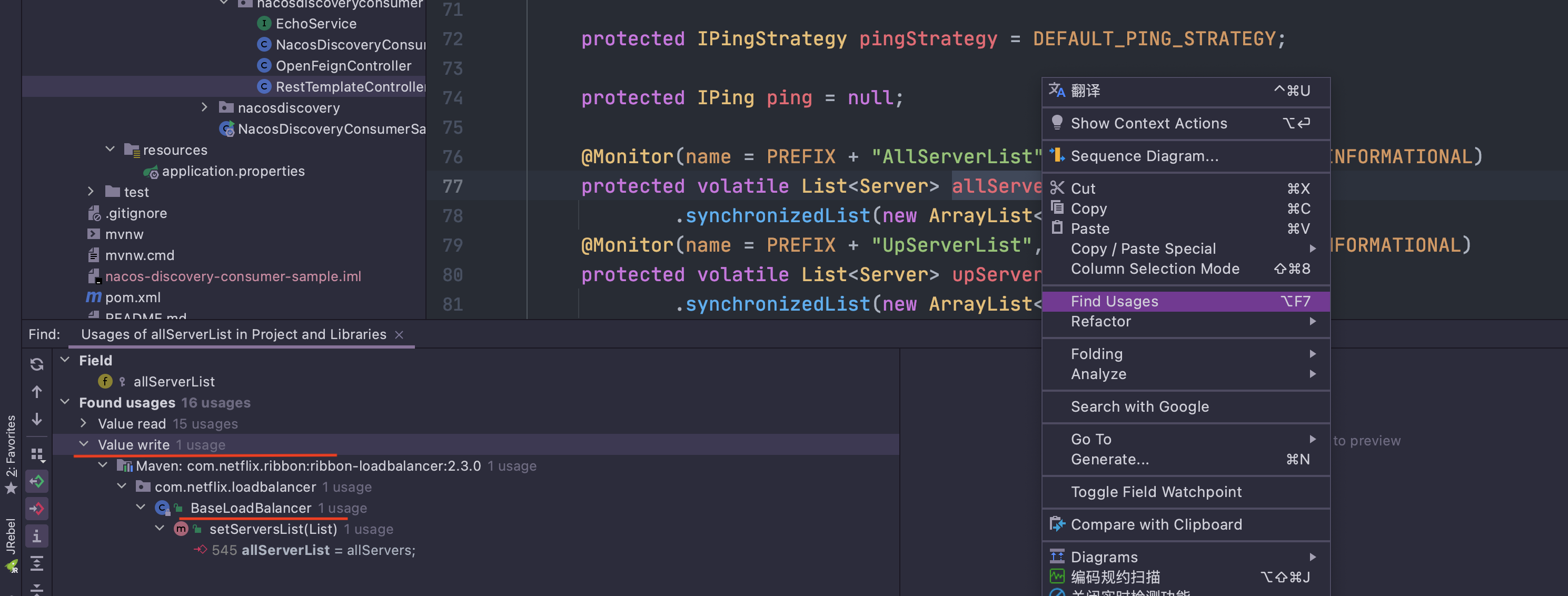The height and width of the screenshot is (596, 1568).
Task: Open the Favorites tool window tab
Action: (11, 453)
